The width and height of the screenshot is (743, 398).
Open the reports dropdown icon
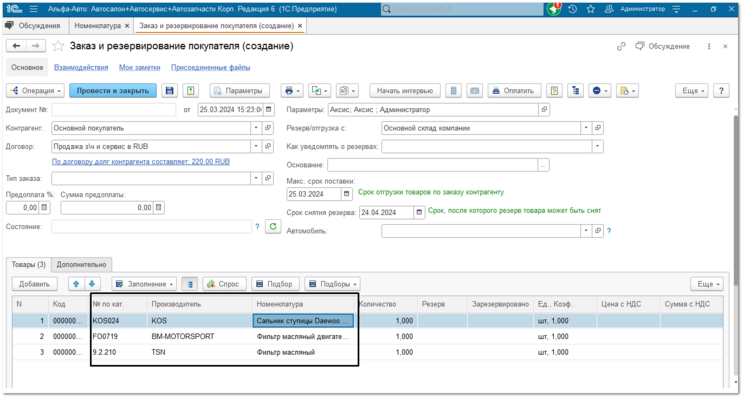tap(347, 90)
